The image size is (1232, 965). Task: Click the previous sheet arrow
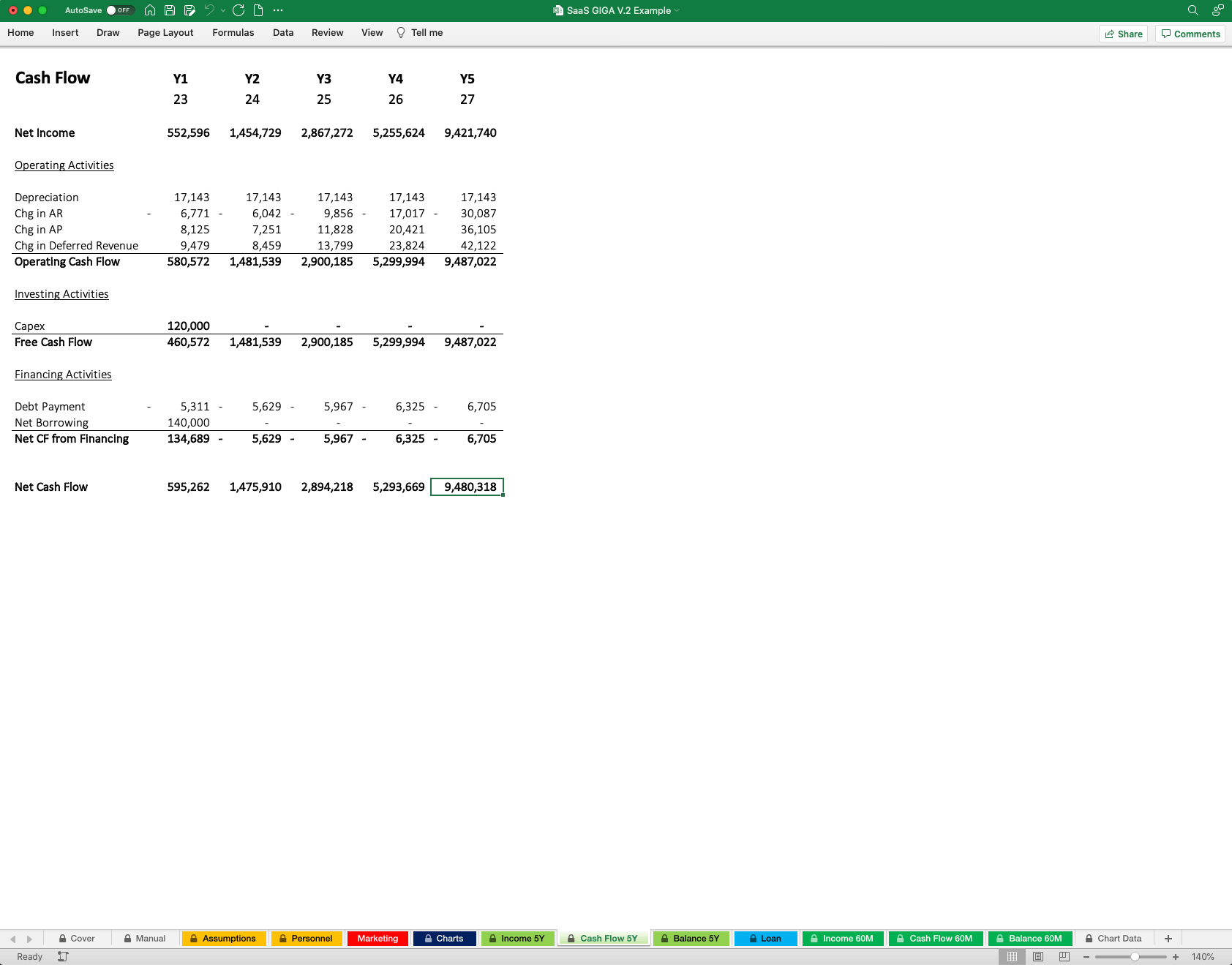coord(12,939)
